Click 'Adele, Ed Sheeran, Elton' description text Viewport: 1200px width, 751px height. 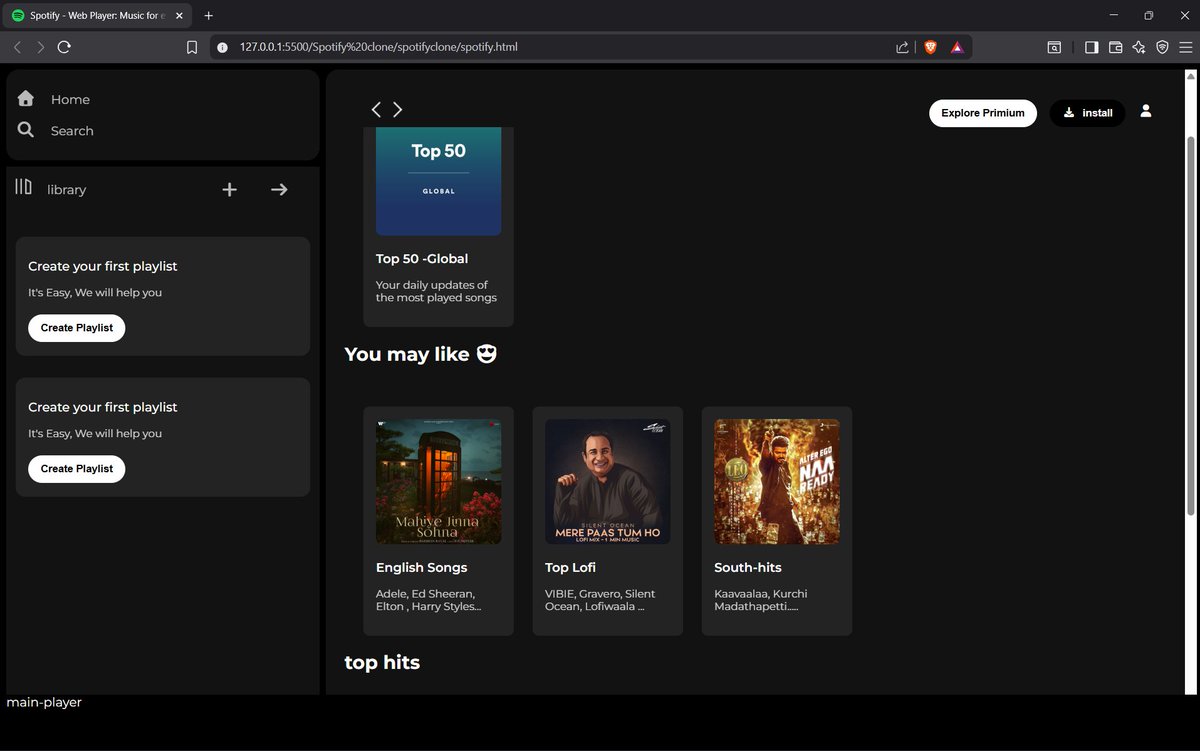tap(428, 600)
